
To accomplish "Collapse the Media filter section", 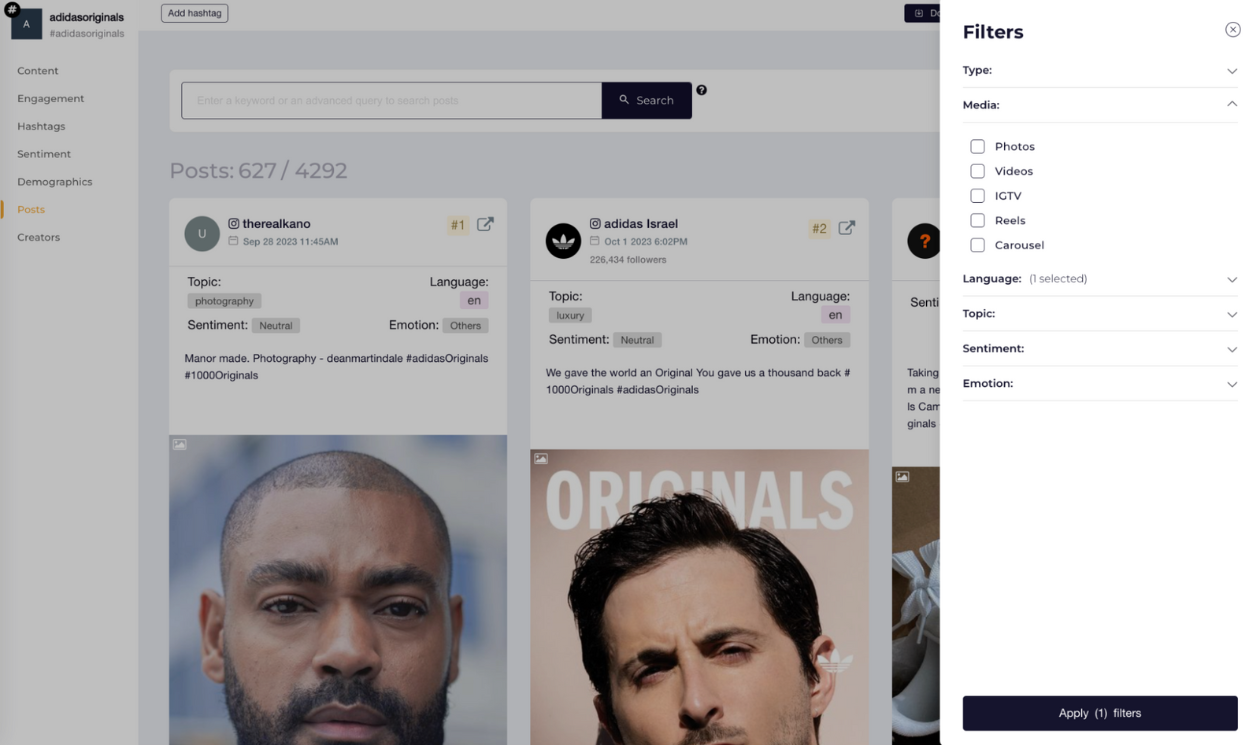I will click(1100, 105).
